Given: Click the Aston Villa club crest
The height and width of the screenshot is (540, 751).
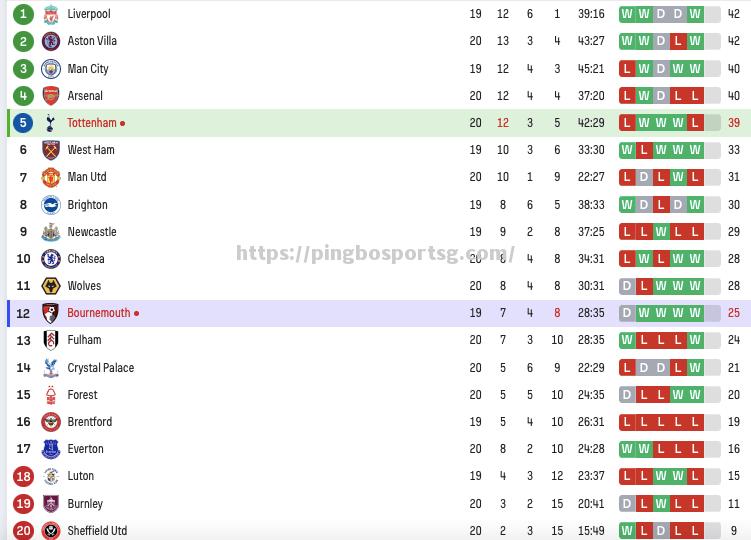Looking at the screenshot, I should [51, 41].
